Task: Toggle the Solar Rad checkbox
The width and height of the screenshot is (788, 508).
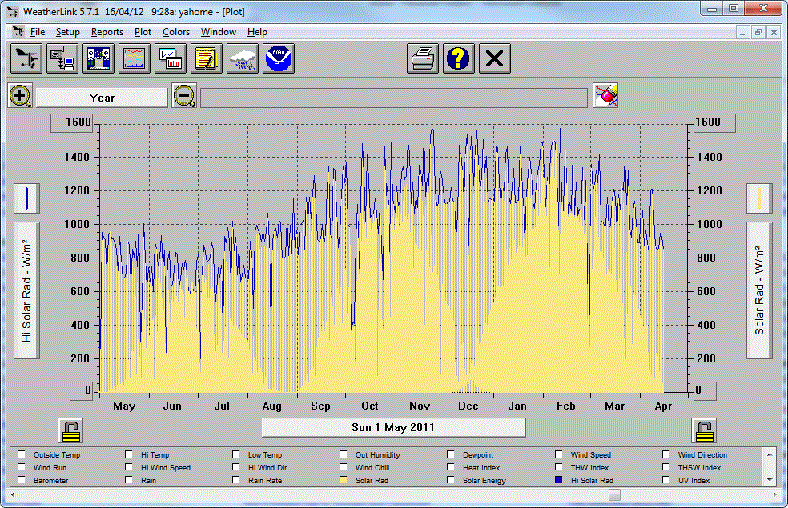Action: [345, 480]
